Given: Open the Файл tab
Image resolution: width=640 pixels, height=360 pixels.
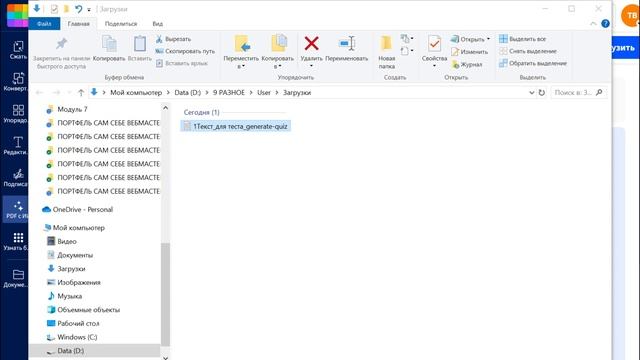Looking at the screenshot, I should tap(44, 24).
